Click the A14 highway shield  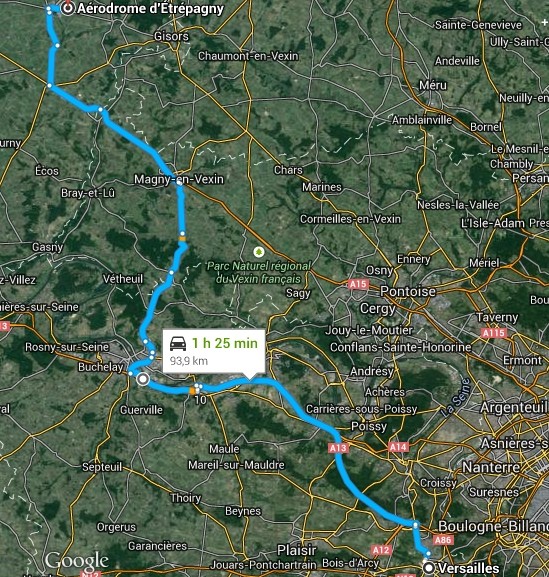tap(399, 447)
